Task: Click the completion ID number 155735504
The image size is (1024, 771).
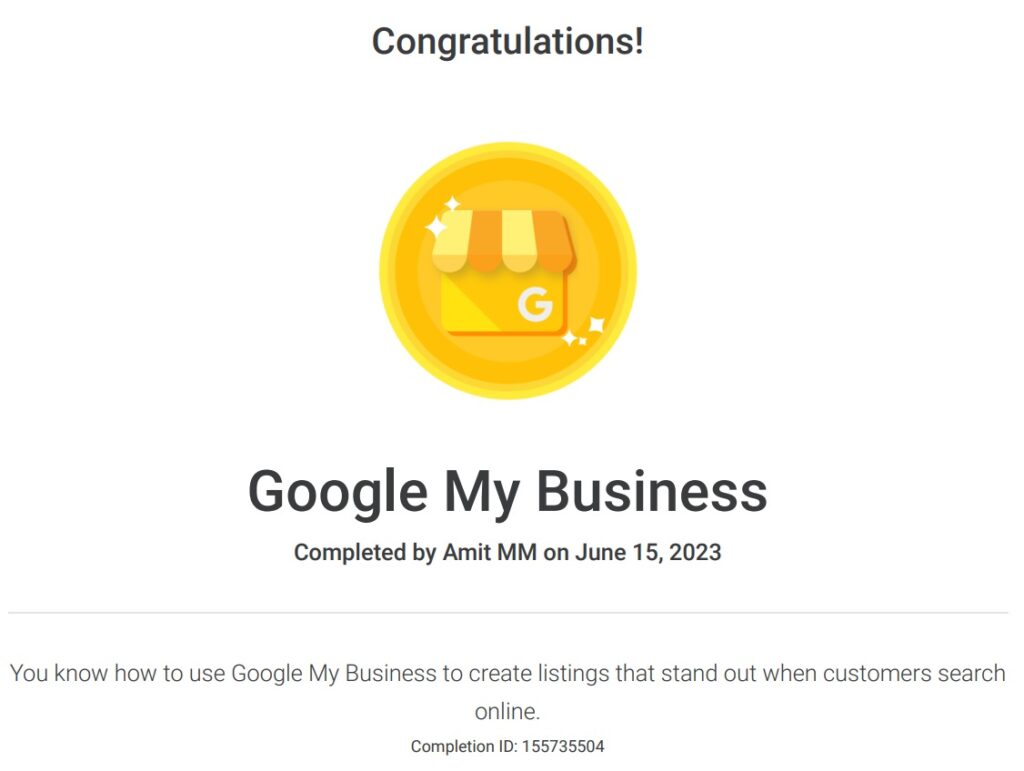Action: tap(563, 746)
